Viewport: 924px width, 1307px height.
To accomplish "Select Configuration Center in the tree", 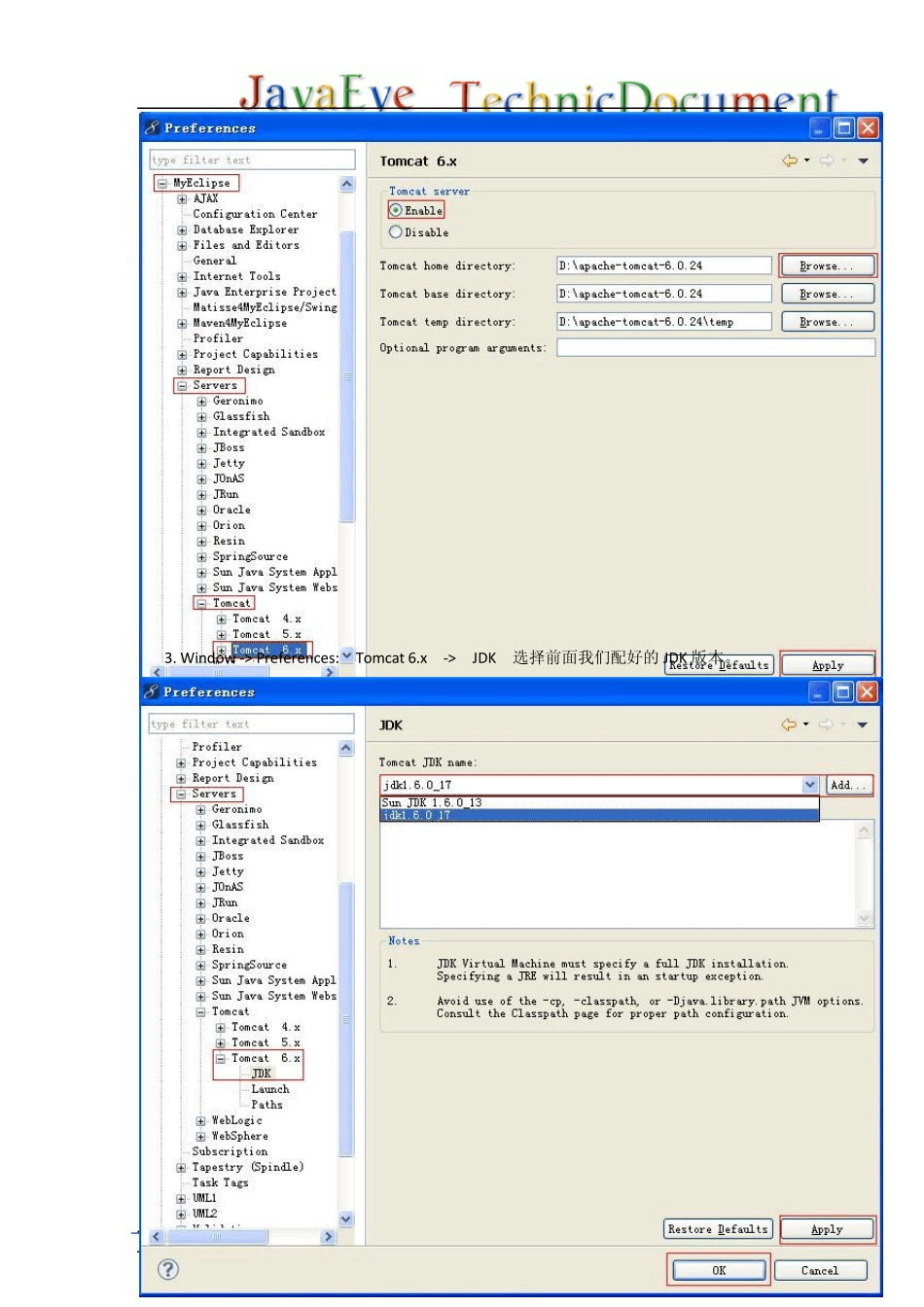I will click(255, 214).
